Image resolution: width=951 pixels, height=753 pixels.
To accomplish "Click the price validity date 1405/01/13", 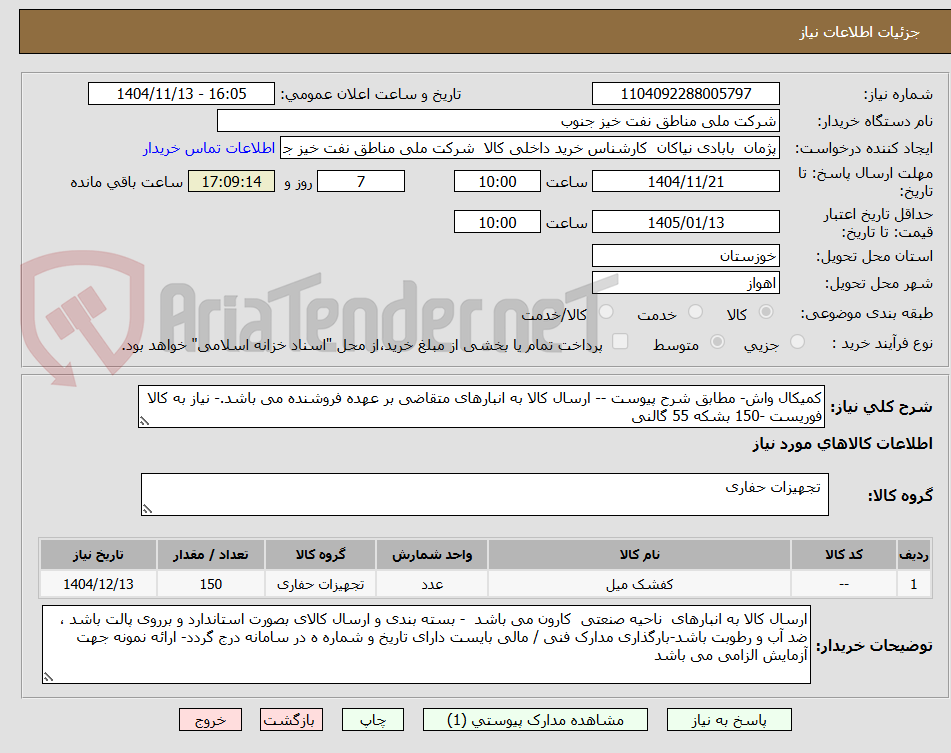I will coord(685,222).
